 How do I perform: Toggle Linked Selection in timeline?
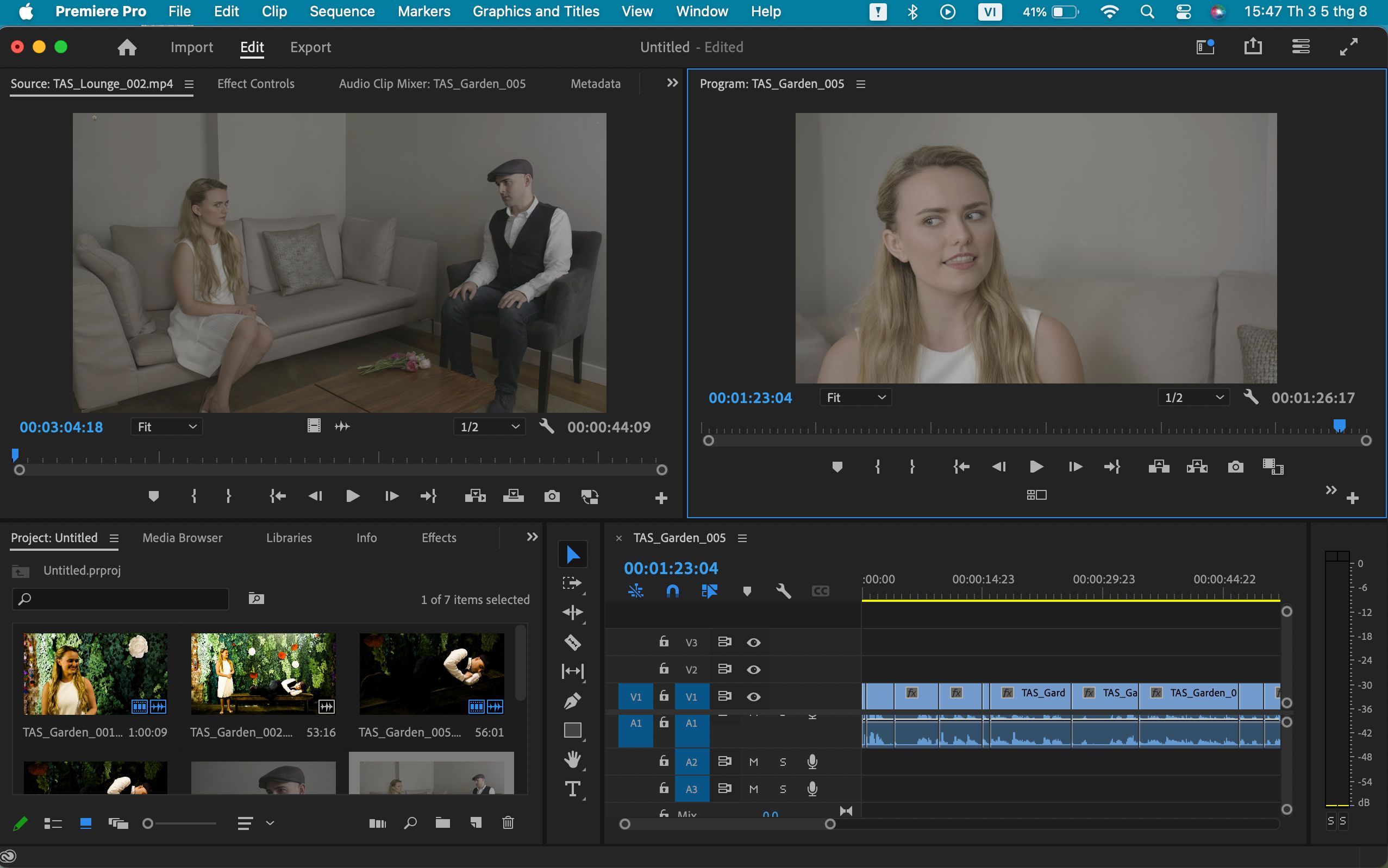pyautogui.click(x=709, y=591)
